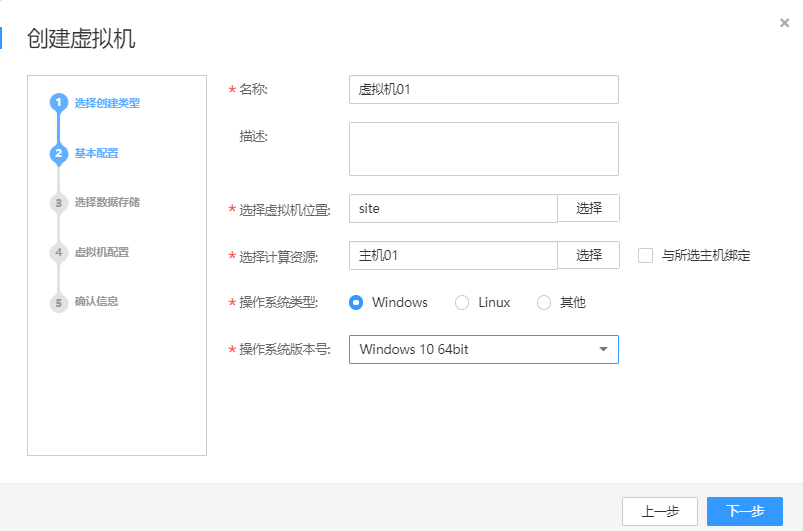The image size is (803, 531).
Task: Go to the 选择创建类型 step label
Action: (107, 103)
